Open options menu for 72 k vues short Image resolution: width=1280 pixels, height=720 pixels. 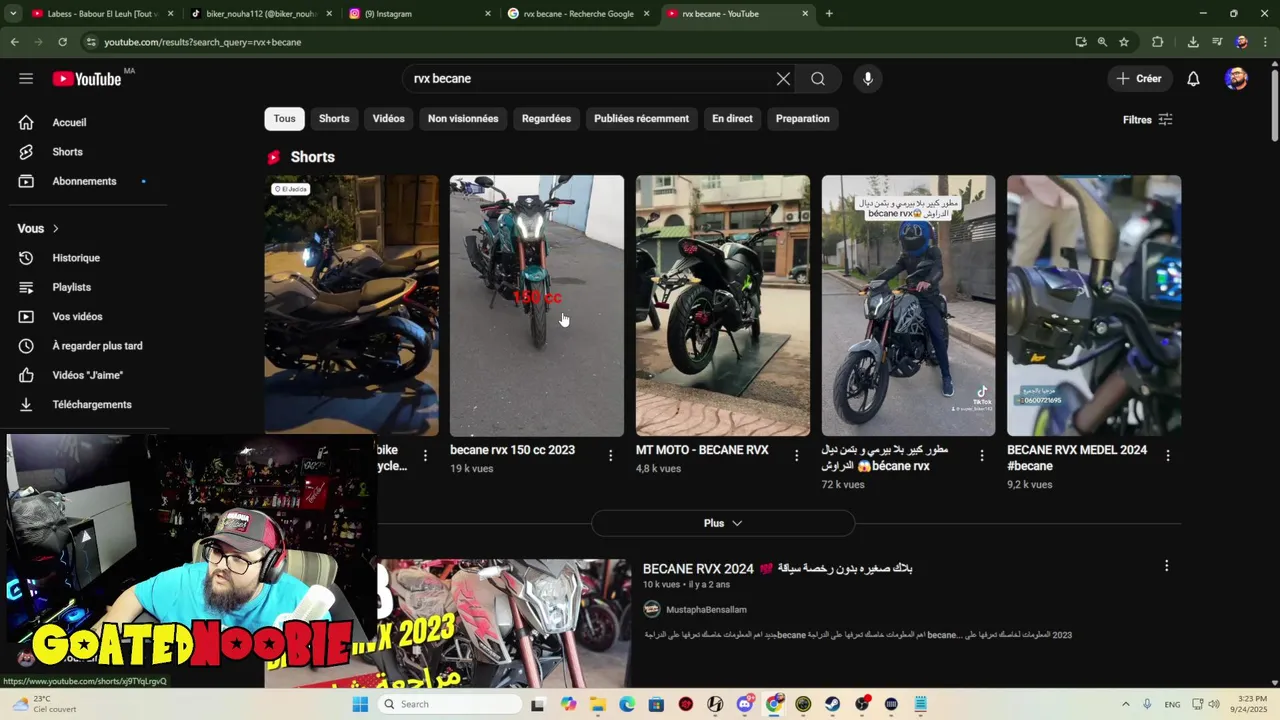coord(981,456)
